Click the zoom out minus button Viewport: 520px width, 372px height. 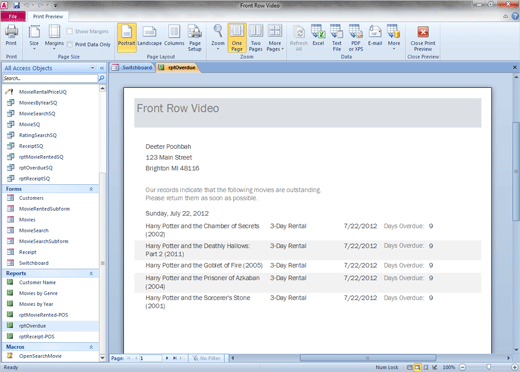tap(463, 367)
